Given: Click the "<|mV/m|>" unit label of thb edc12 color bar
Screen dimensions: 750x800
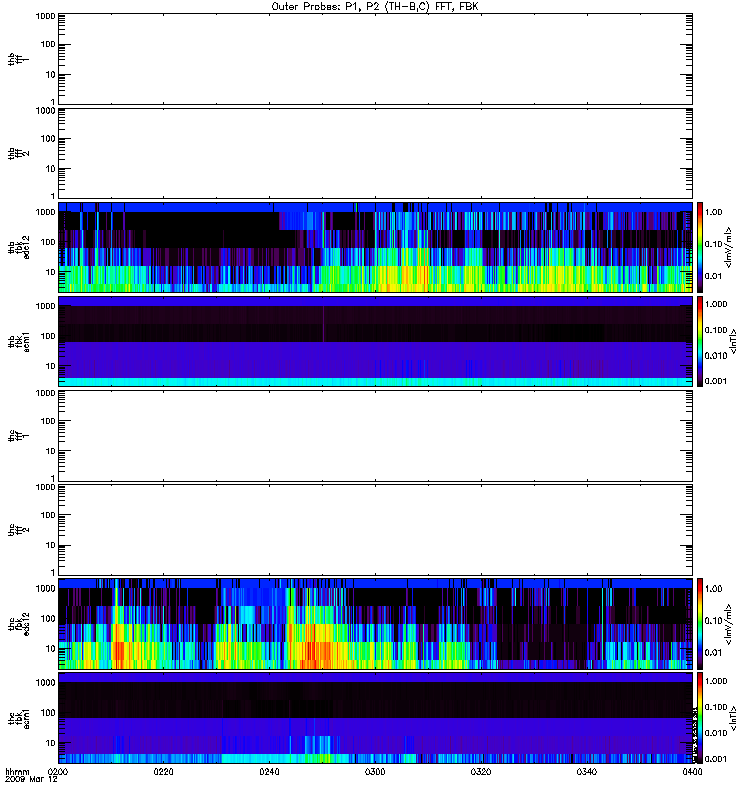Looking at the screenshot, I should (x=729, y=247).
